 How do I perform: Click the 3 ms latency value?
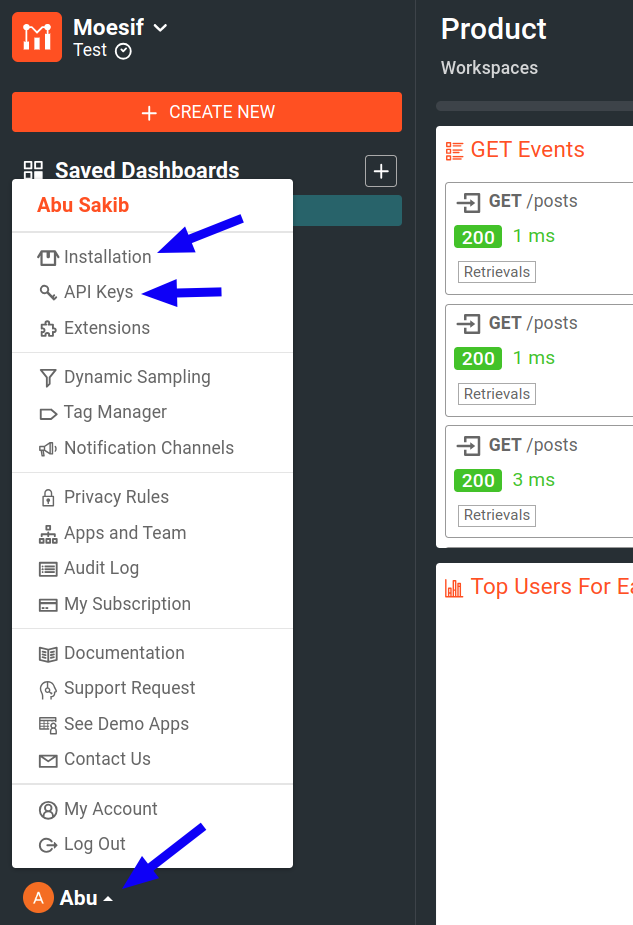pos(534,480)
